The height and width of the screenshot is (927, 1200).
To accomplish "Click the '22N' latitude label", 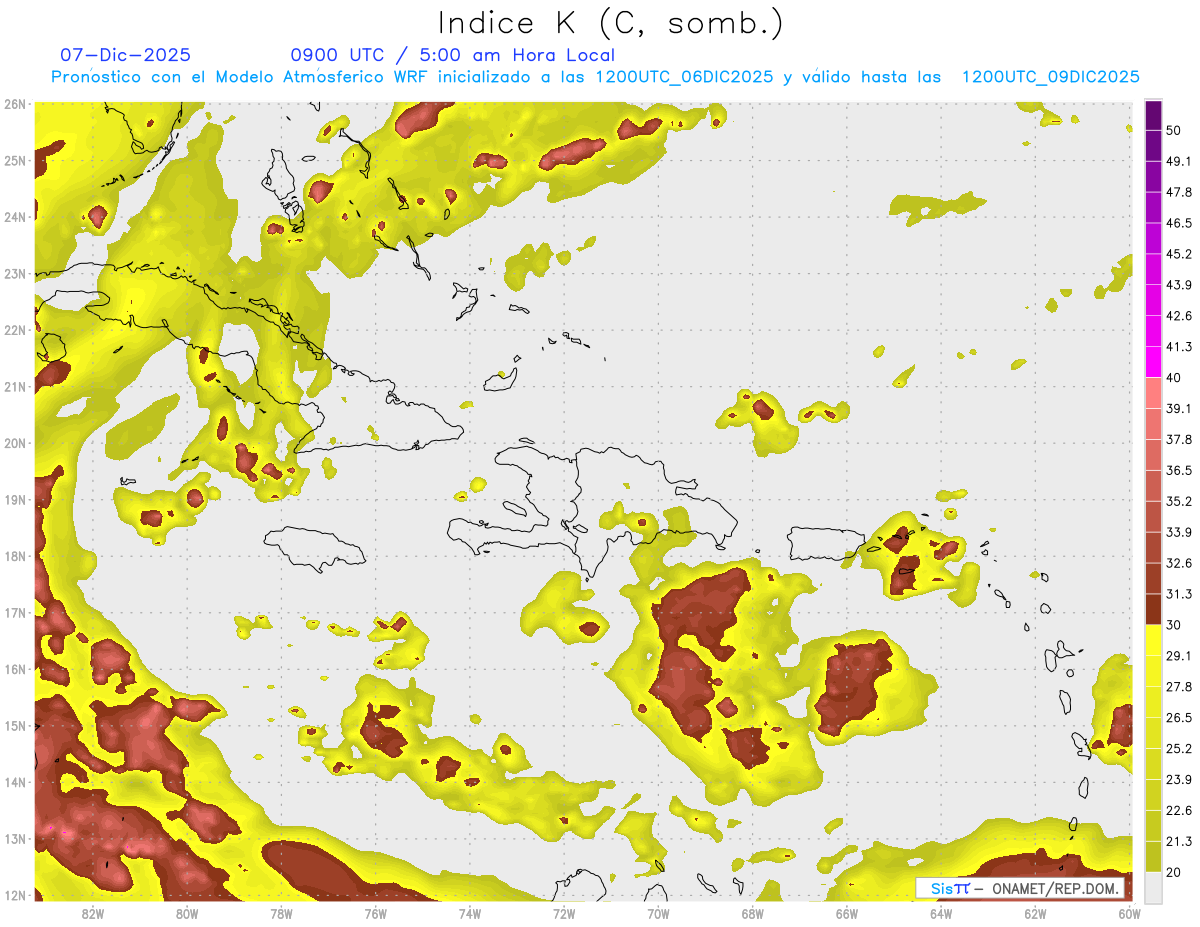I will click(x=15, y=330).
